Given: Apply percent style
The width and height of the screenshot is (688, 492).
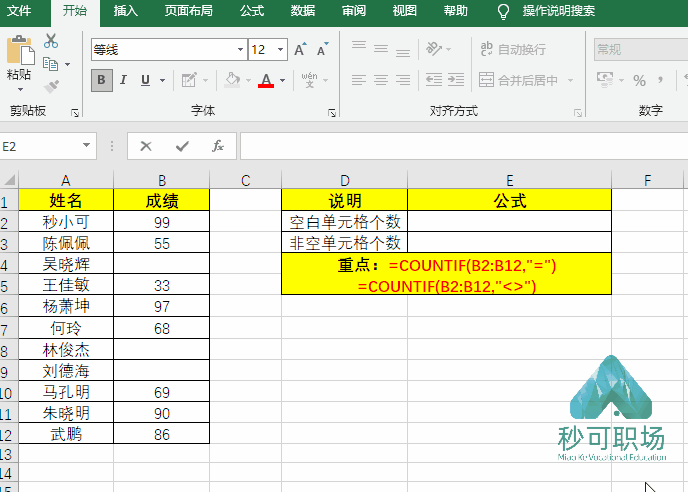Looking at the screenshot, I should coord(639,80).
